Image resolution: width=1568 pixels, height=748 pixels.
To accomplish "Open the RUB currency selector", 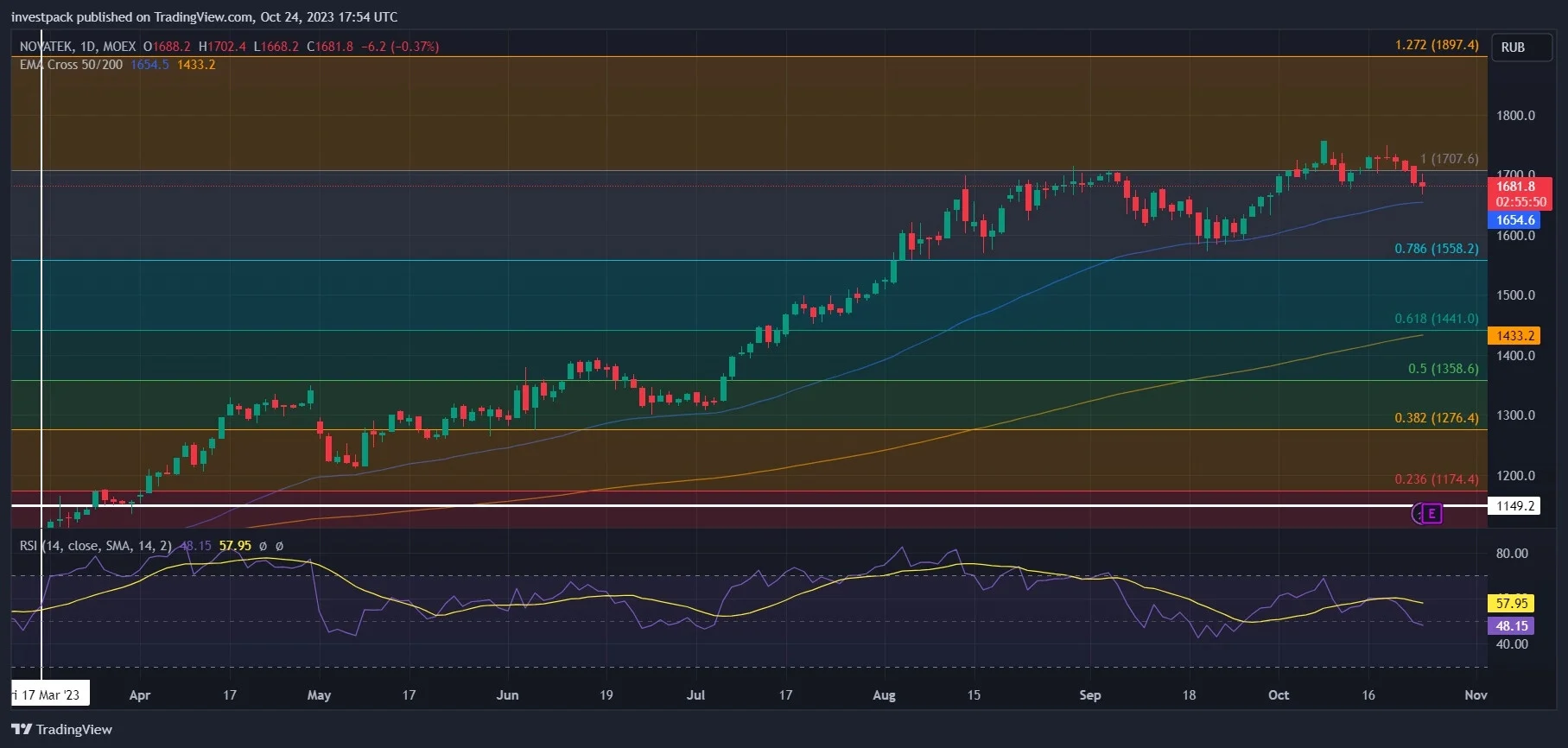I will [1514, 48].
